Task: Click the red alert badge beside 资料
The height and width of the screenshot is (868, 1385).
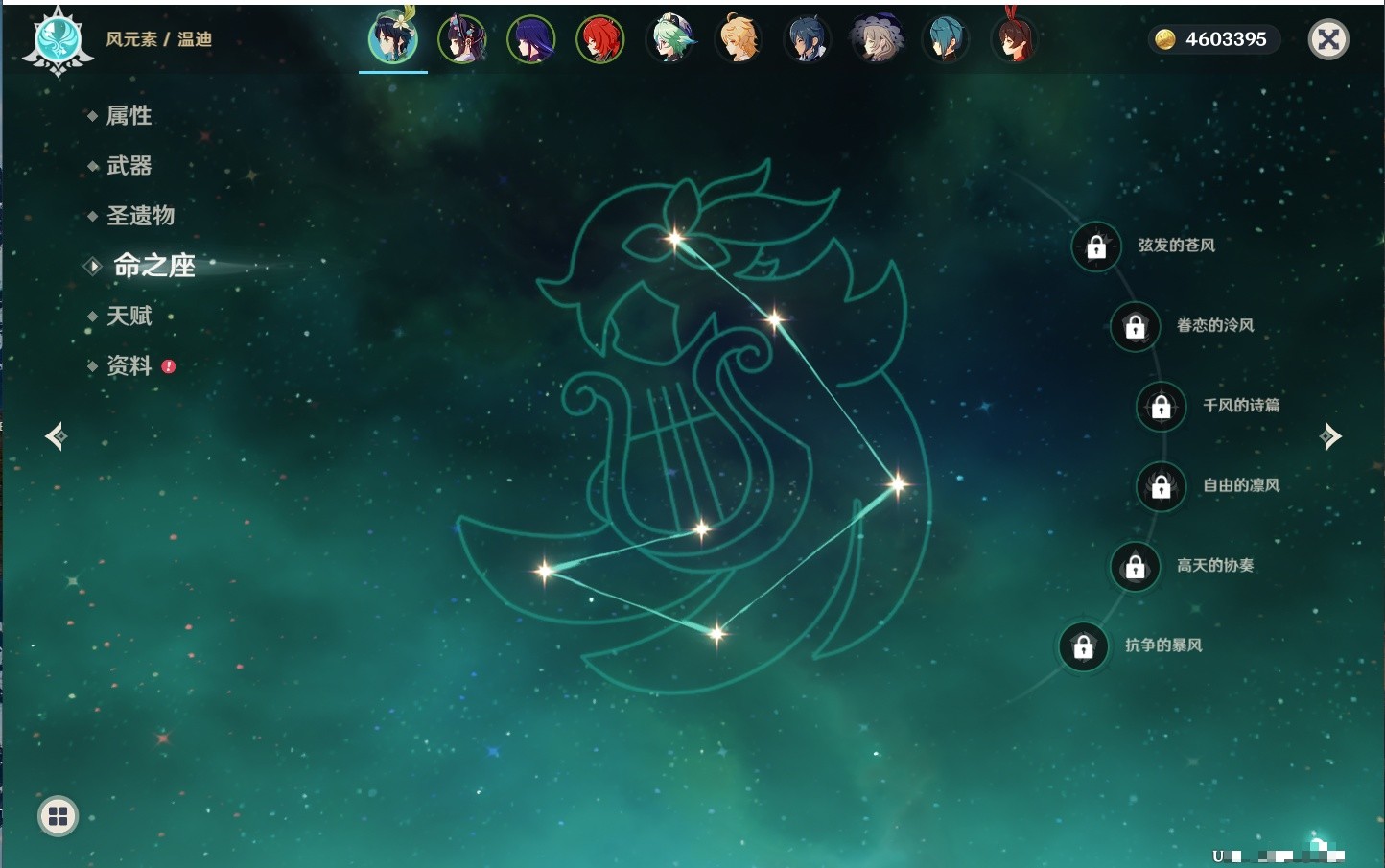Action: tap(169, 366)
